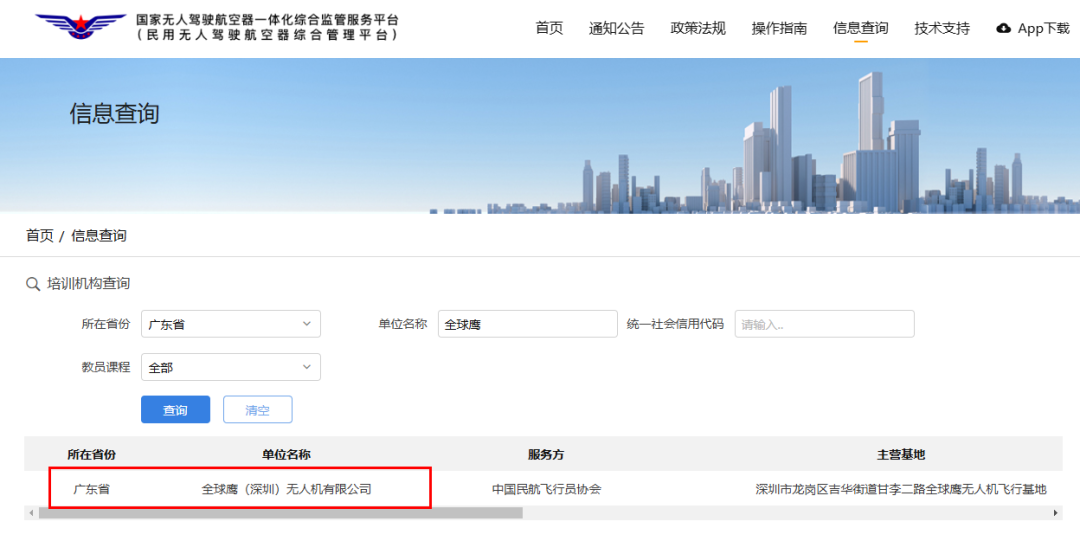This screenshot has height=541, width=1080.
Task: Open the 首页 navigation item
Action: [x=549, y=28]
